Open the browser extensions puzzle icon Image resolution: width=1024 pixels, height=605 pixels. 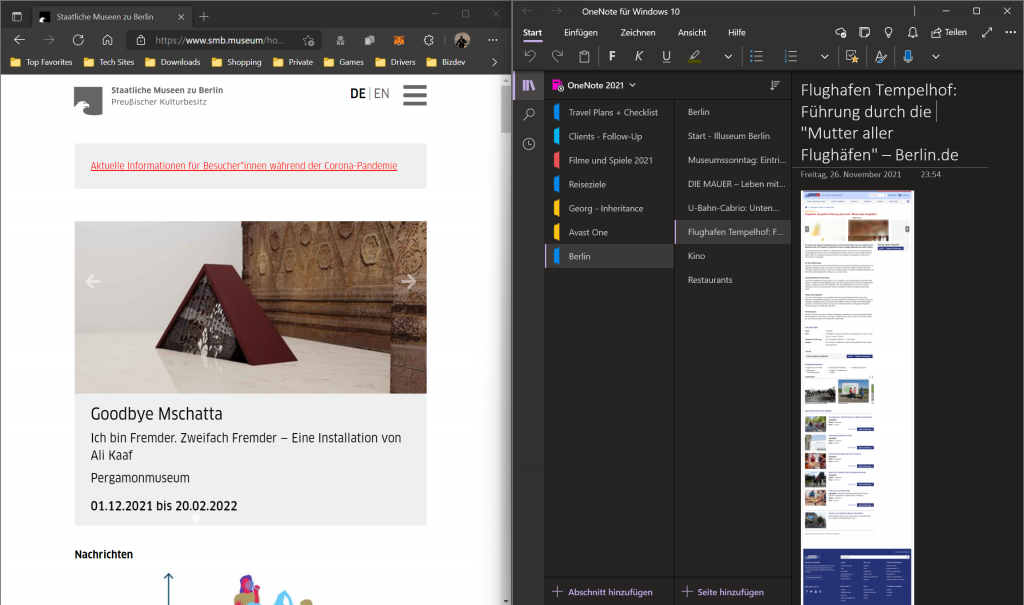(x=428, y=41)
